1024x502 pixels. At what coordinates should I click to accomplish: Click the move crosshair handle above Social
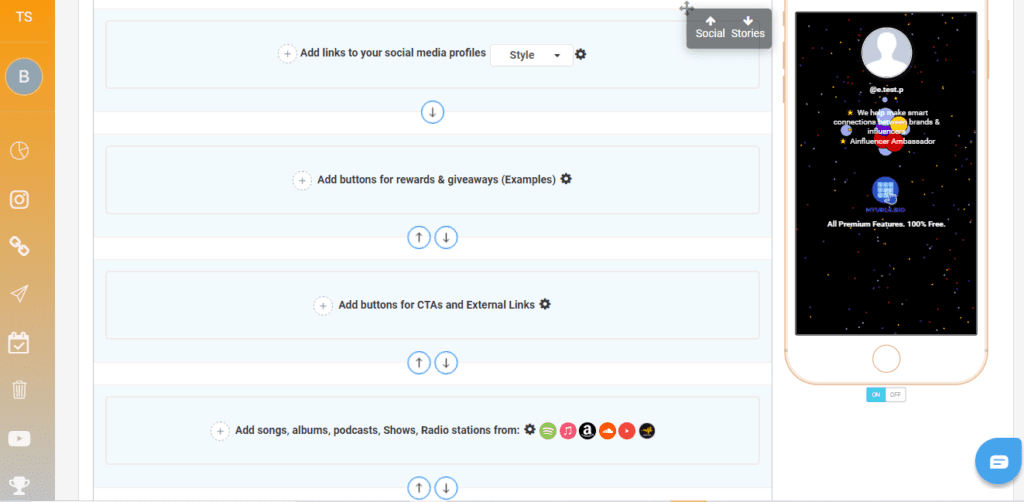point(686,8)
